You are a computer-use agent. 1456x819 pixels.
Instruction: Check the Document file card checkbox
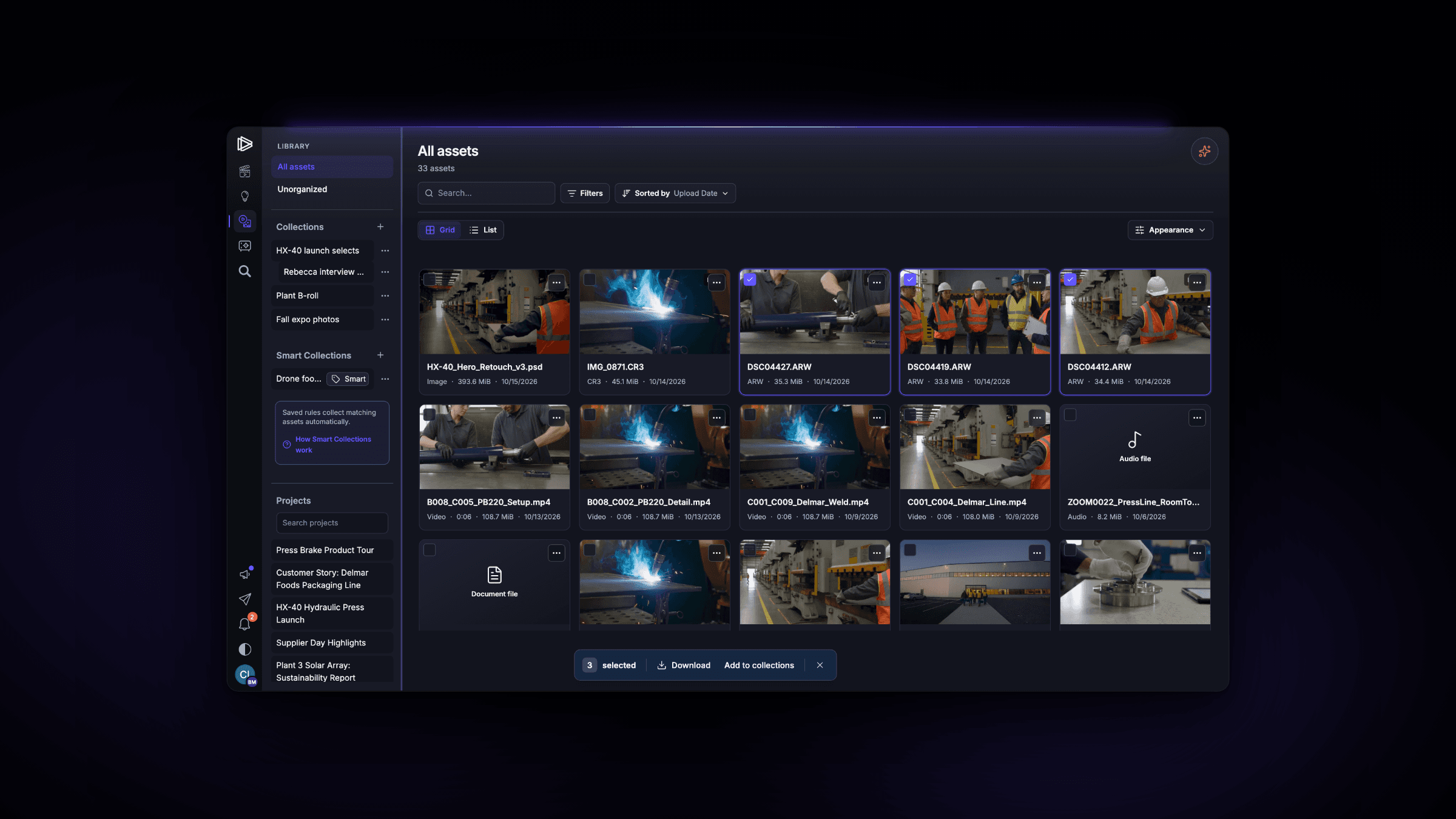click(x=430, y=550)
